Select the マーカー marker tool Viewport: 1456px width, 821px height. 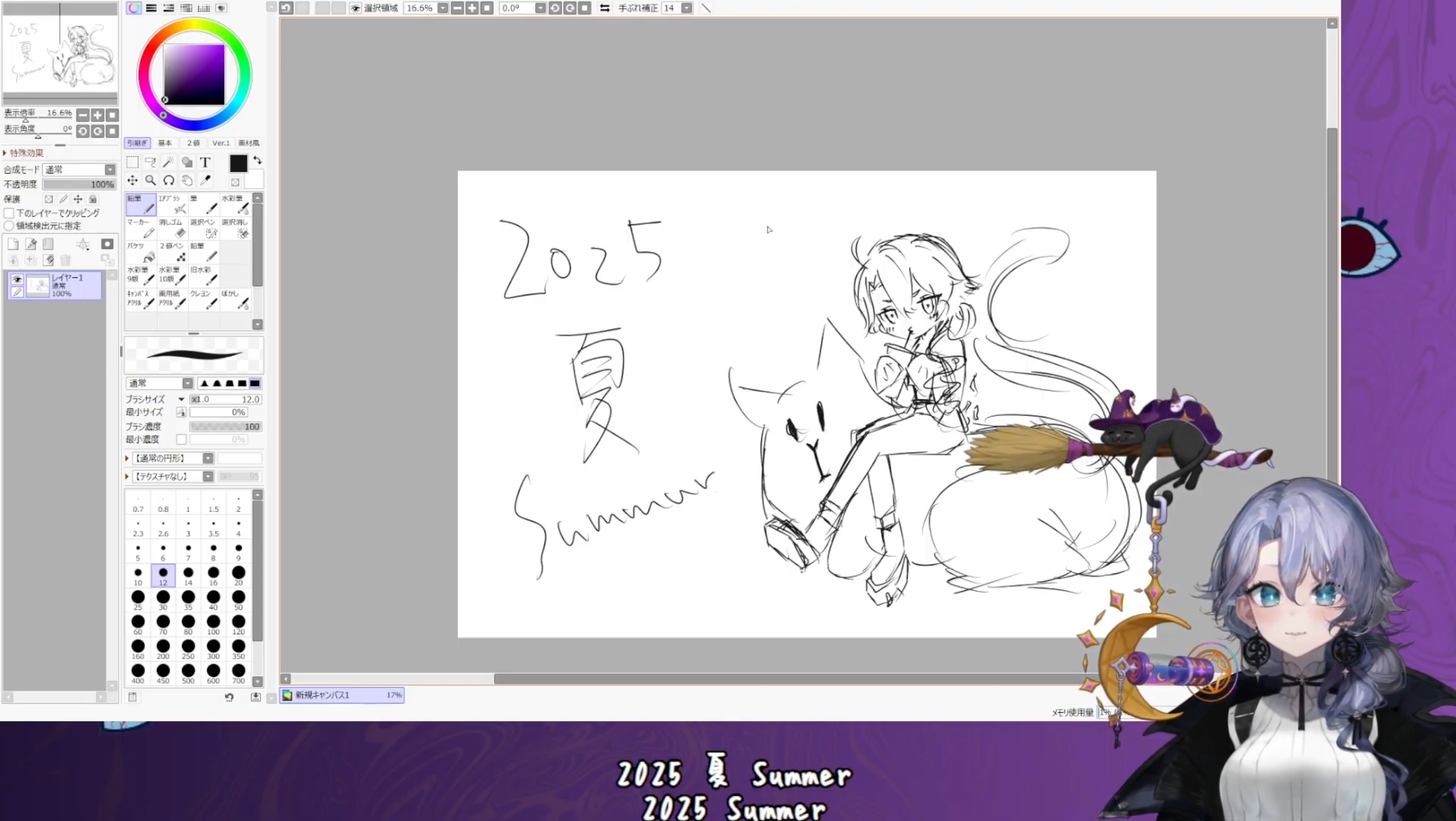point(141,228)
